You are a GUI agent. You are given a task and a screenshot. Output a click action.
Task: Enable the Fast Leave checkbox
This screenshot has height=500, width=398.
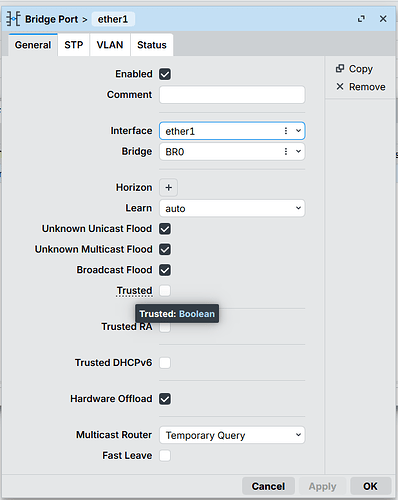(165, 455)
